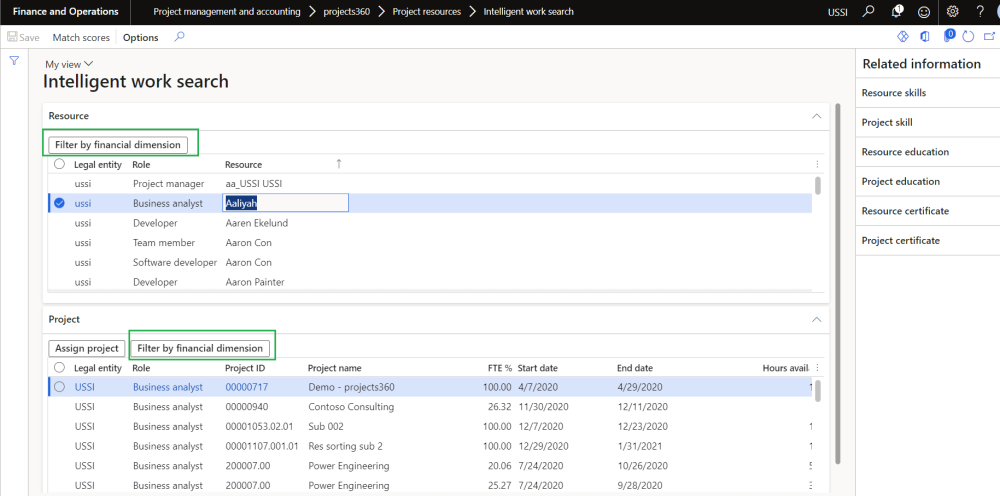
Task: Open project ID 00000717 link
Action: coord(246,387)
